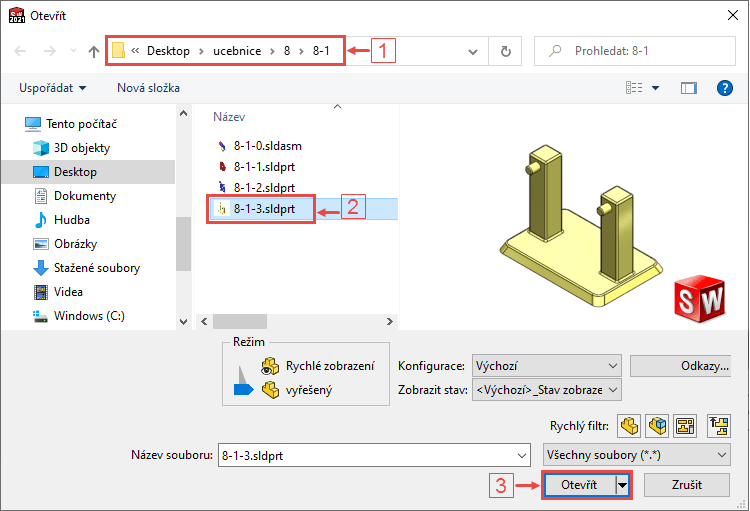
Task: Open the view options dropdown arrow
Action: [x=655, y=88]
